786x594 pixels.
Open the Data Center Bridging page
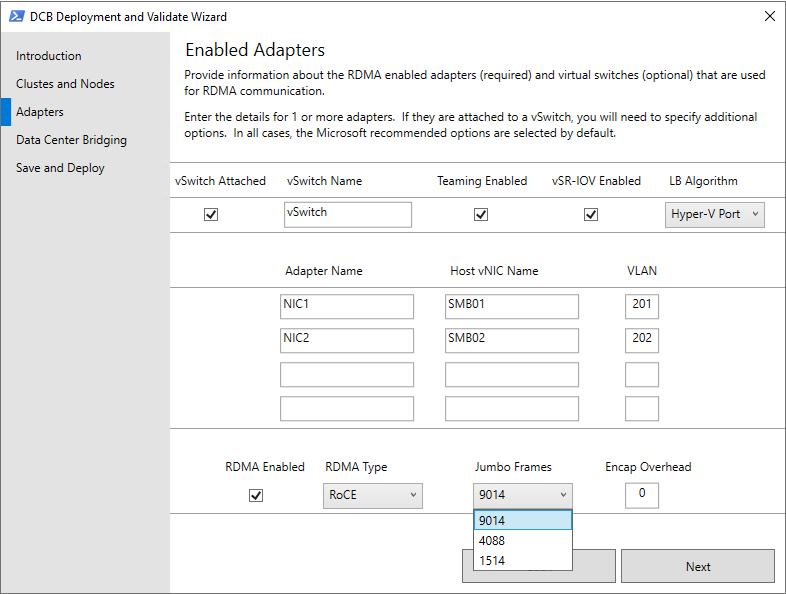point(71,140)
